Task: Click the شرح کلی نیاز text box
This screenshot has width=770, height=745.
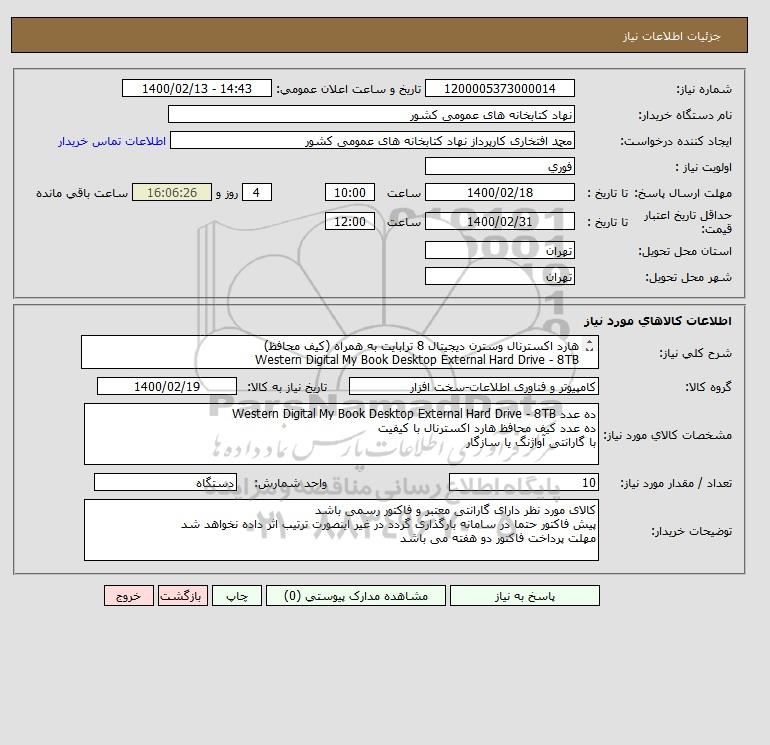Action: (340, 352)
